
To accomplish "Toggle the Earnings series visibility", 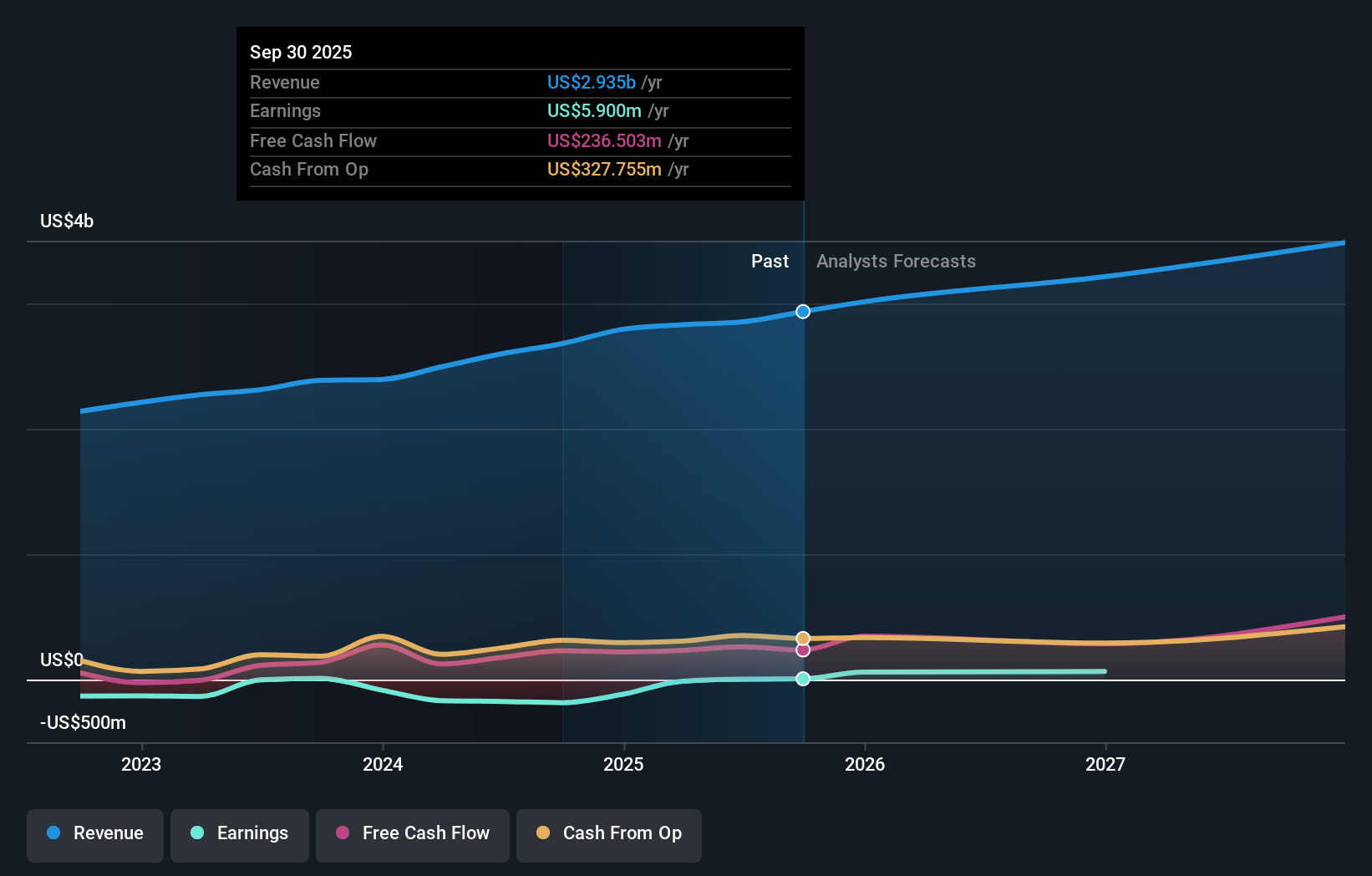I will pyautogui.click(x=240, y=833).
